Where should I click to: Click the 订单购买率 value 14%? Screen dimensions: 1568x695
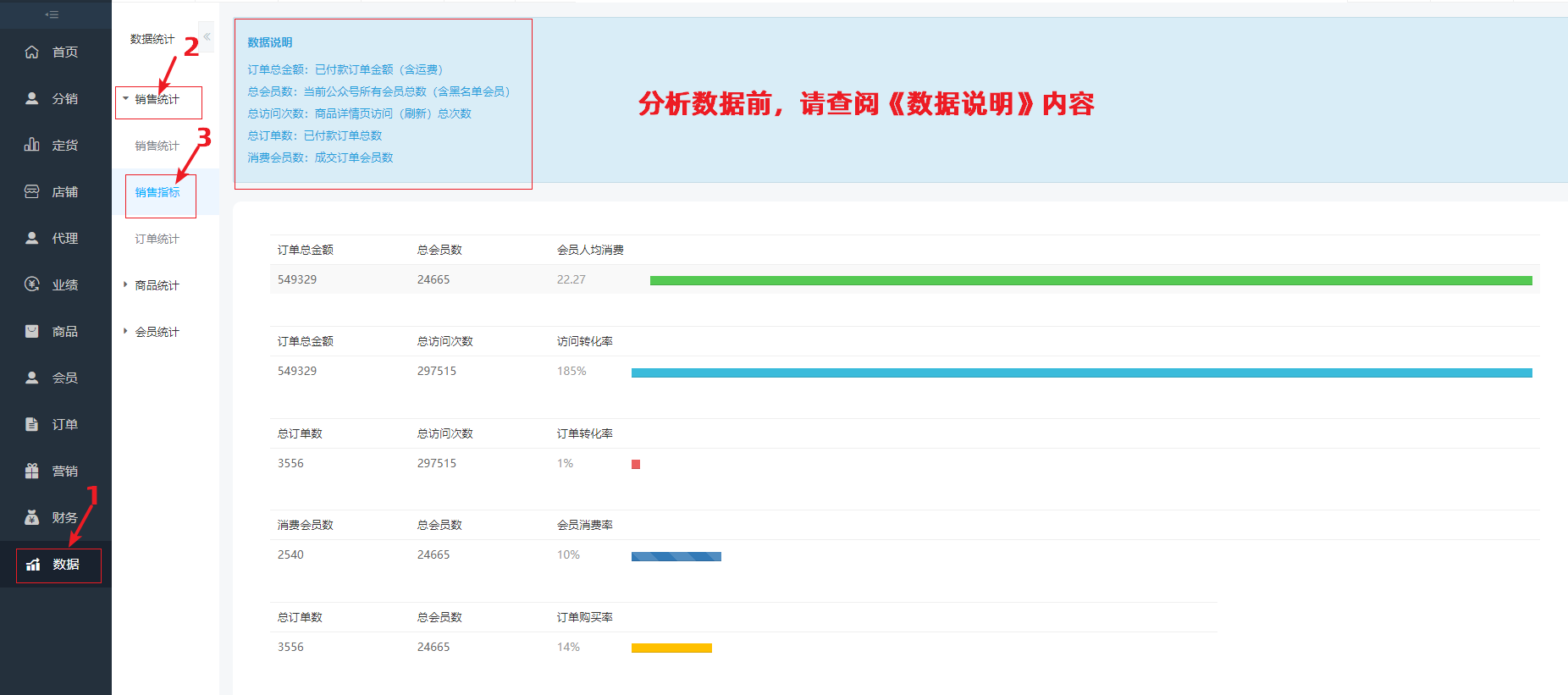click(568, 647)
